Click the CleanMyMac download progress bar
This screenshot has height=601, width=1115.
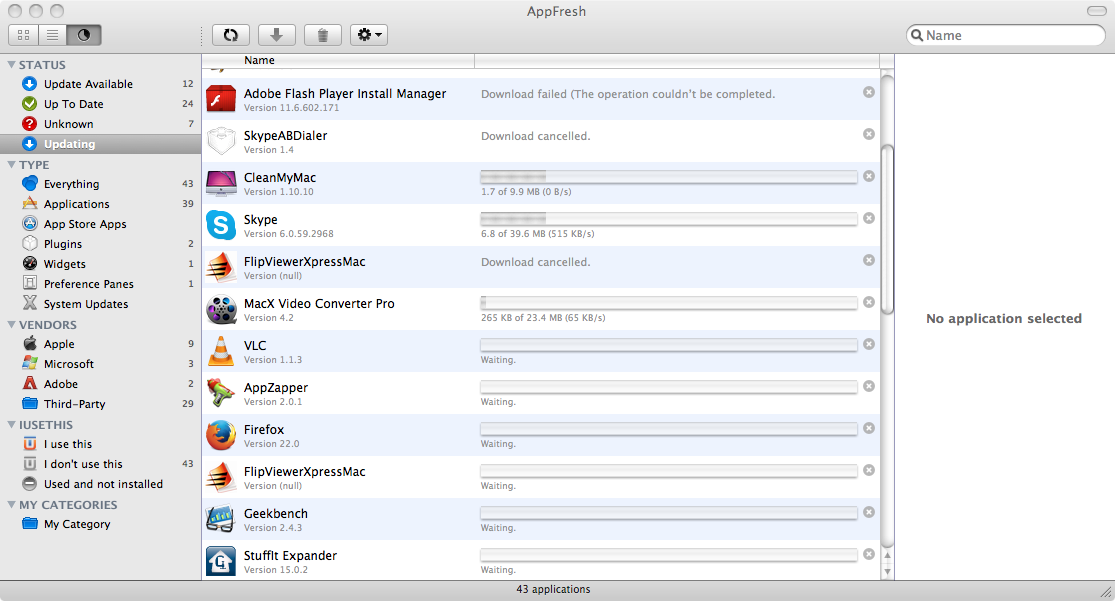pos(668,177)
